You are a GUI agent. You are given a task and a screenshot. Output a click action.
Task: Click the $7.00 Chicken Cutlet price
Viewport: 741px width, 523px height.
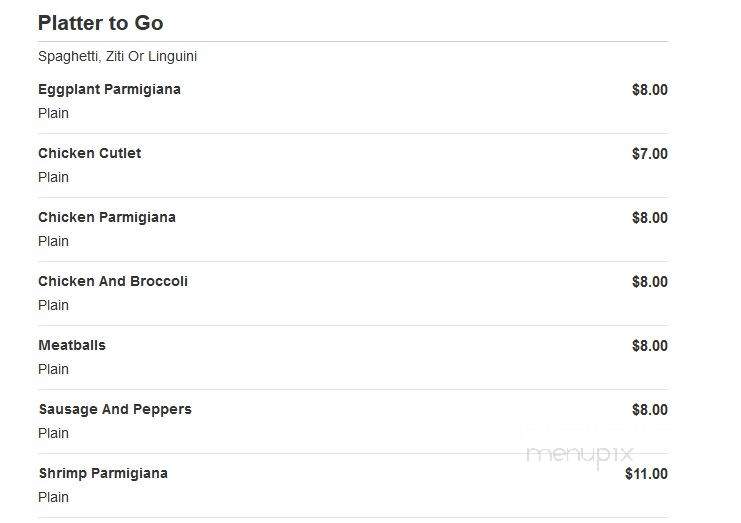pos(650,154)
